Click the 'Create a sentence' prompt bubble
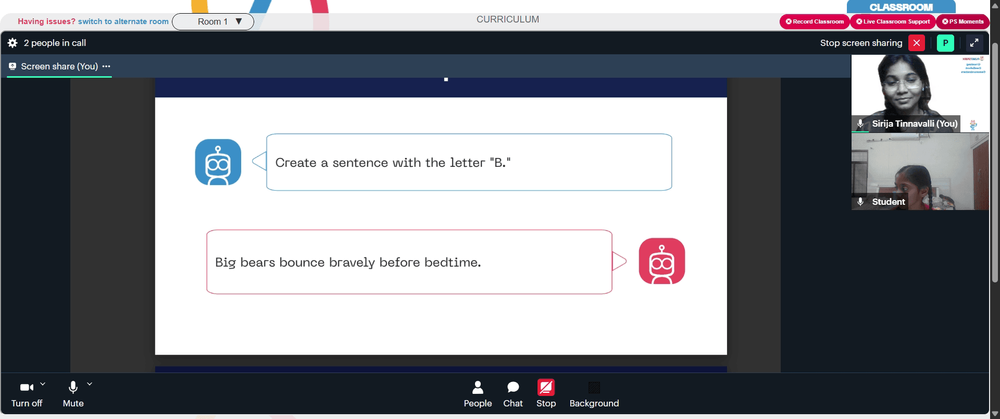 (x=469, y=162)
